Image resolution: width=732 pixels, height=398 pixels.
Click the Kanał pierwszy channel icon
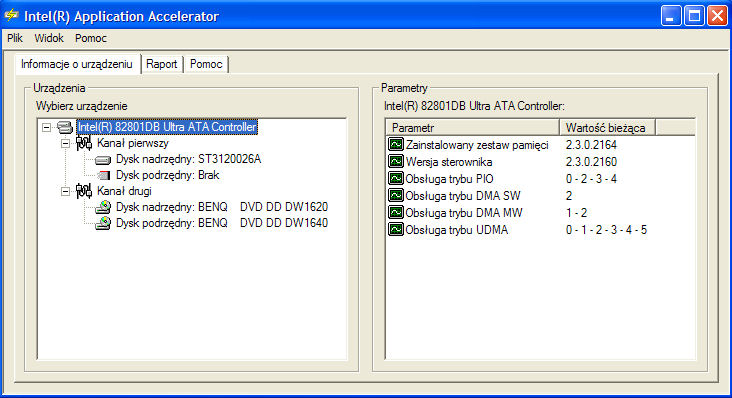pos(84,143)
